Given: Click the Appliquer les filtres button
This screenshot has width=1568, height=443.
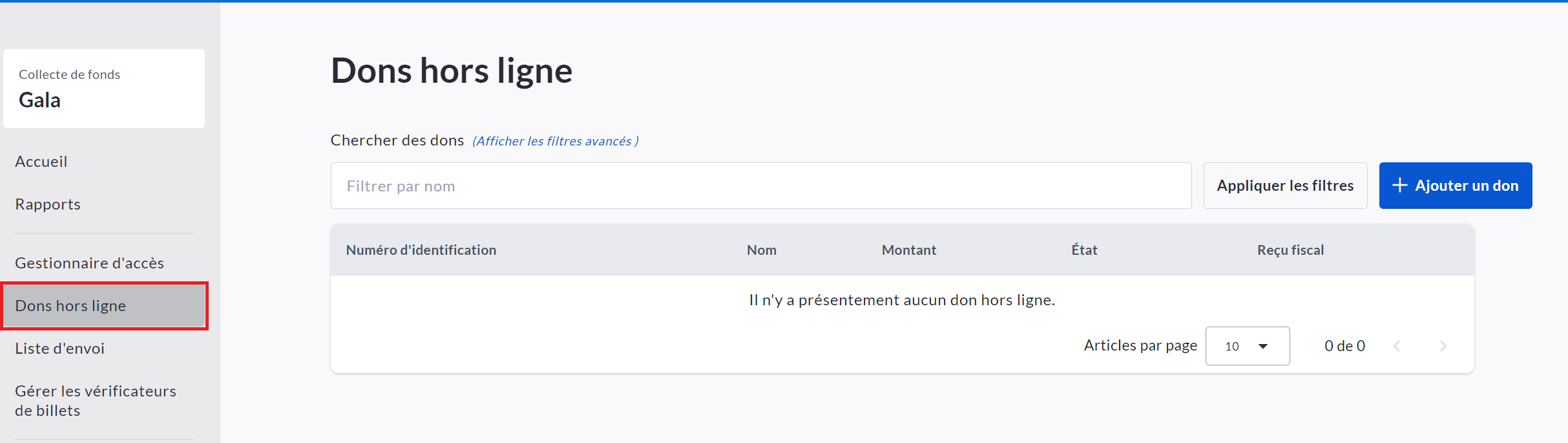Looking at the screenshot, I should click(1284, 186).
